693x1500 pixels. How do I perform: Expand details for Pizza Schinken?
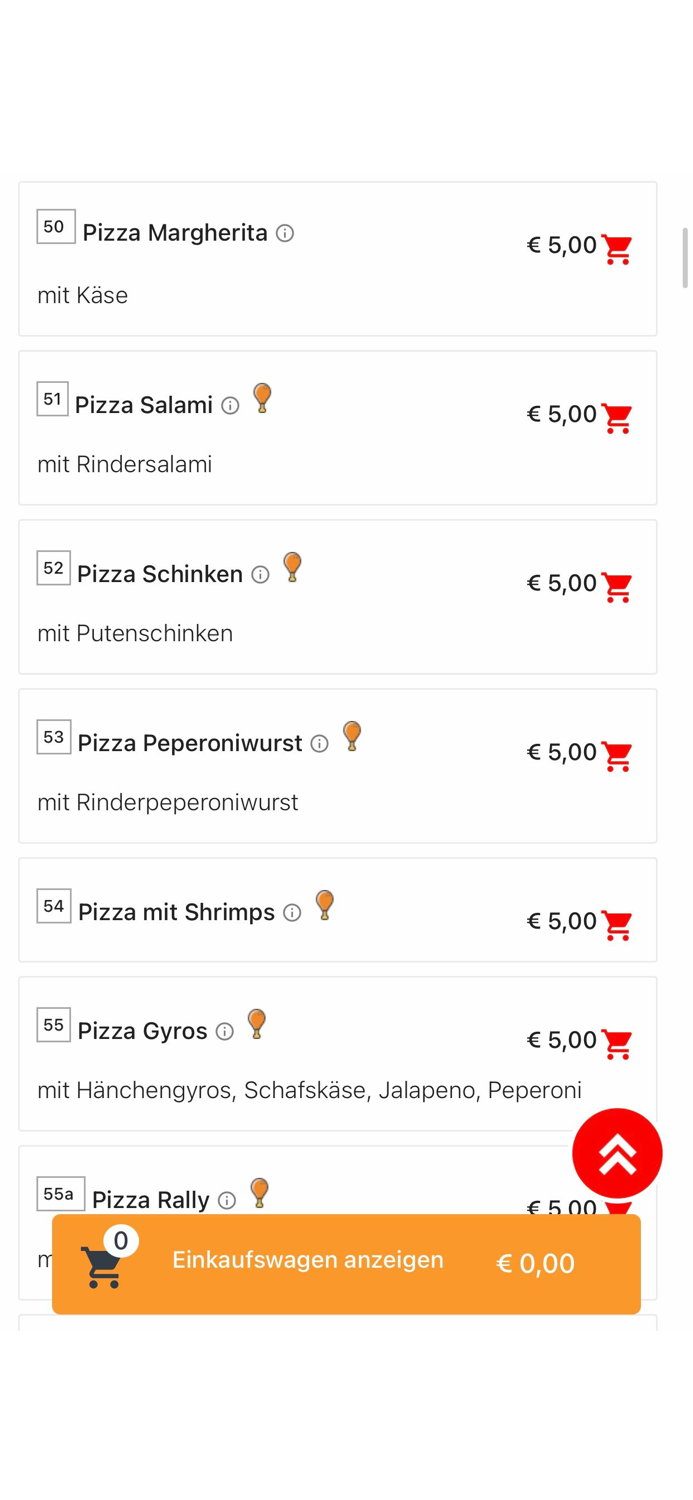[x=259, y=575]
